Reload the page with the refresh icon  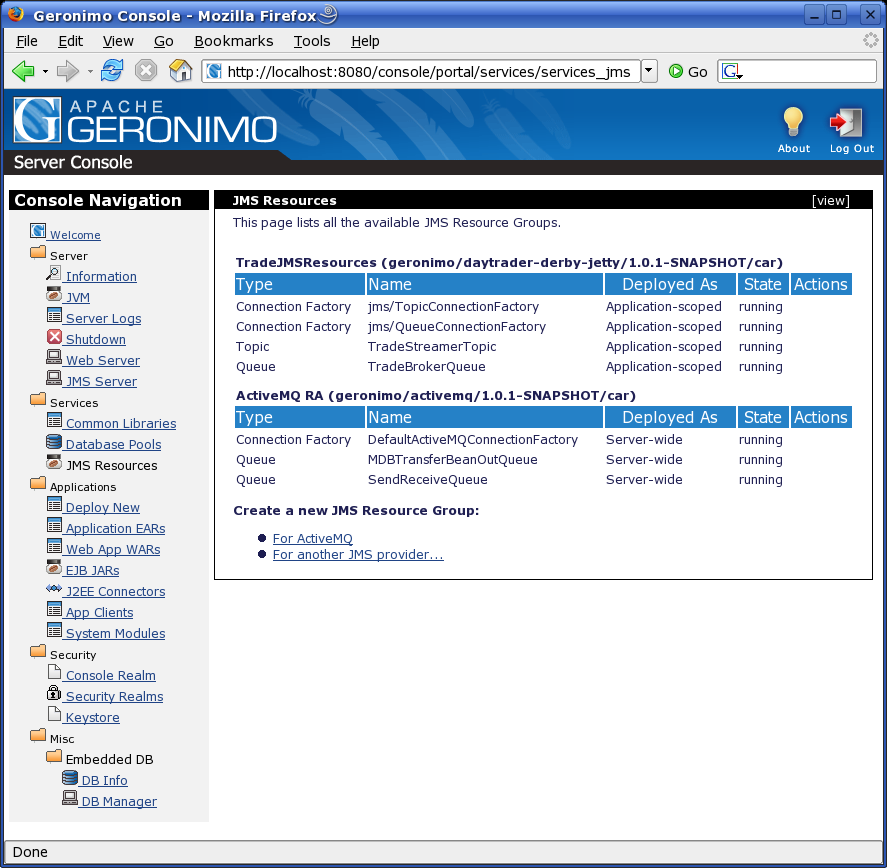coord(112,71)
